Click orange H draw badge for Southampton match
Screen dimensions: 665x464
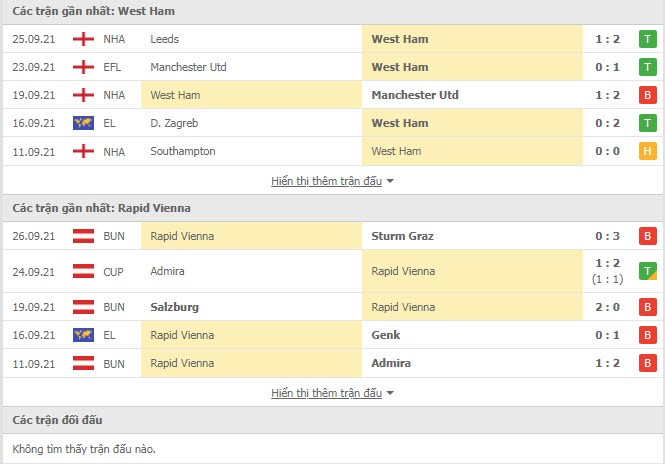click(647, 151)
